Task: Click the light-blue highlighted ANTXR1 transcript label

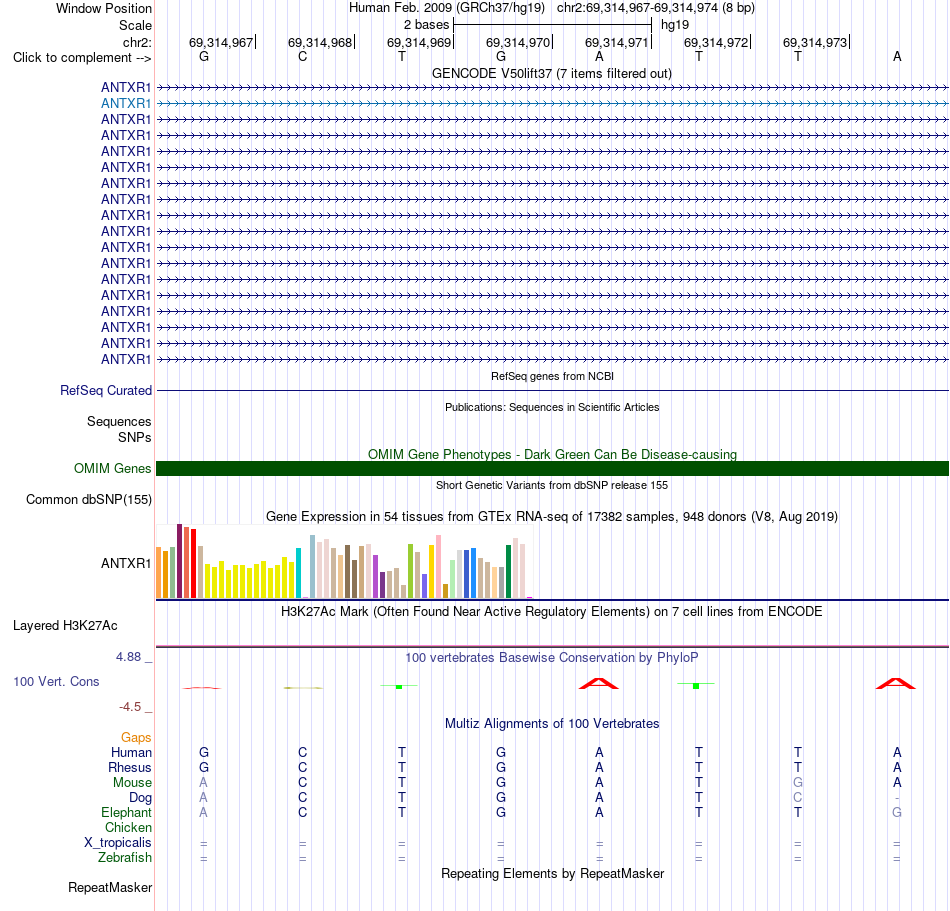Action: pyautogui.click(x=125, y=104)
